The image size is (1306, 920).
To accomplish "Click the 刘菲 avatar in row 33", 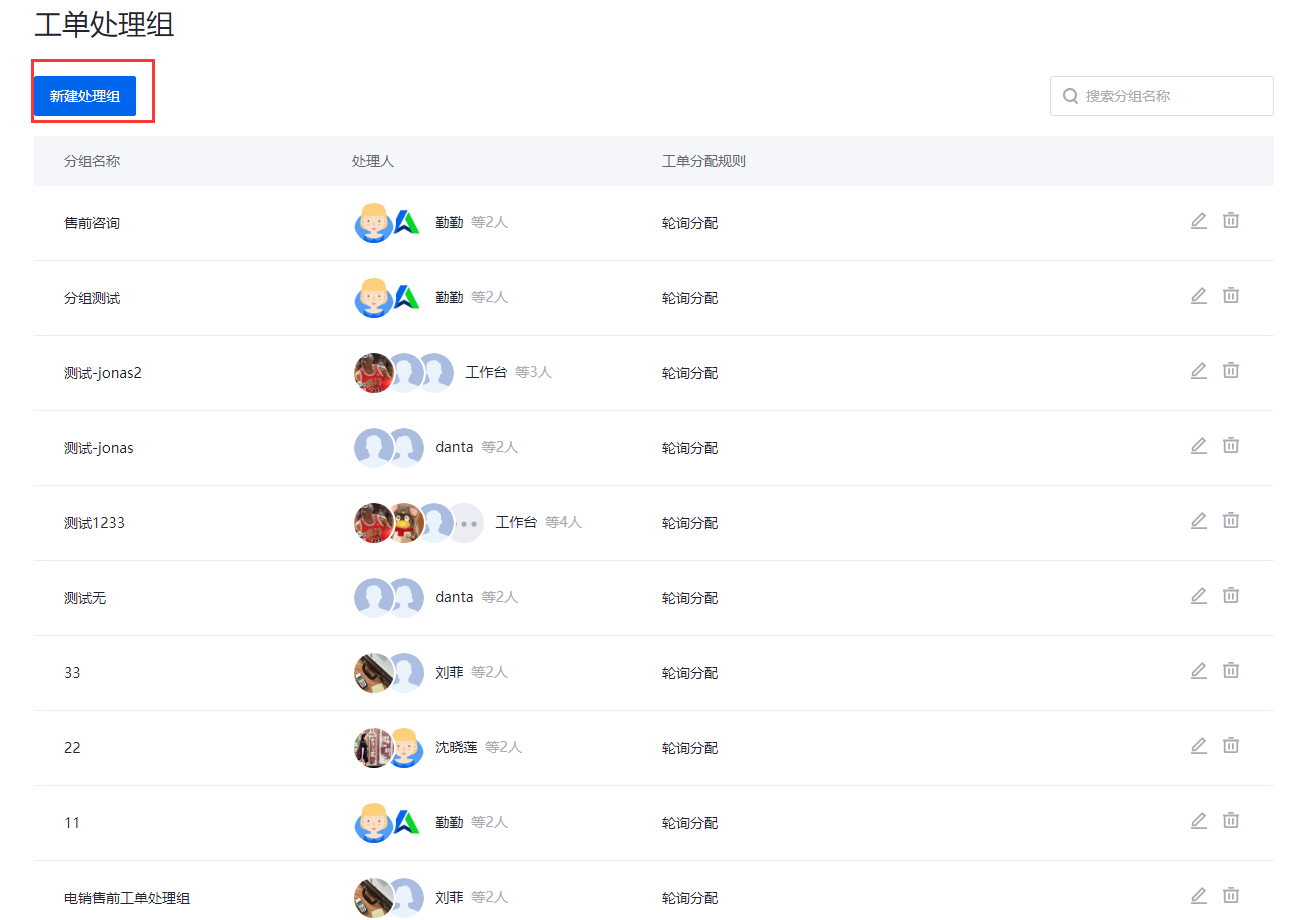I will (x=372, y=673).
